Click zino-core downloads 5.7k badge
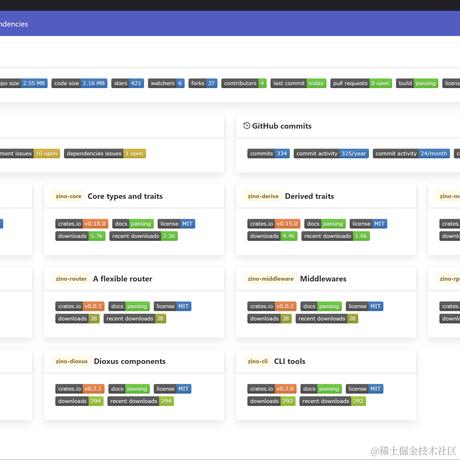 coord(80,236)
